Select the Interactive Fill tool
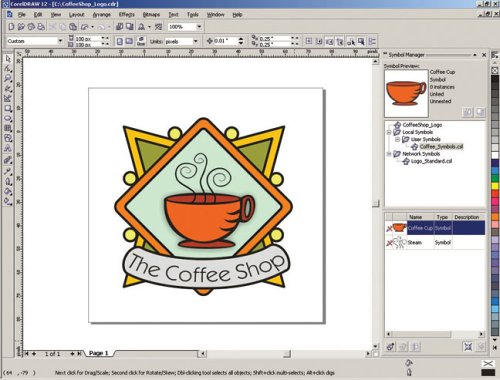This screenshot has width=500, height=380. click(8, 201)
